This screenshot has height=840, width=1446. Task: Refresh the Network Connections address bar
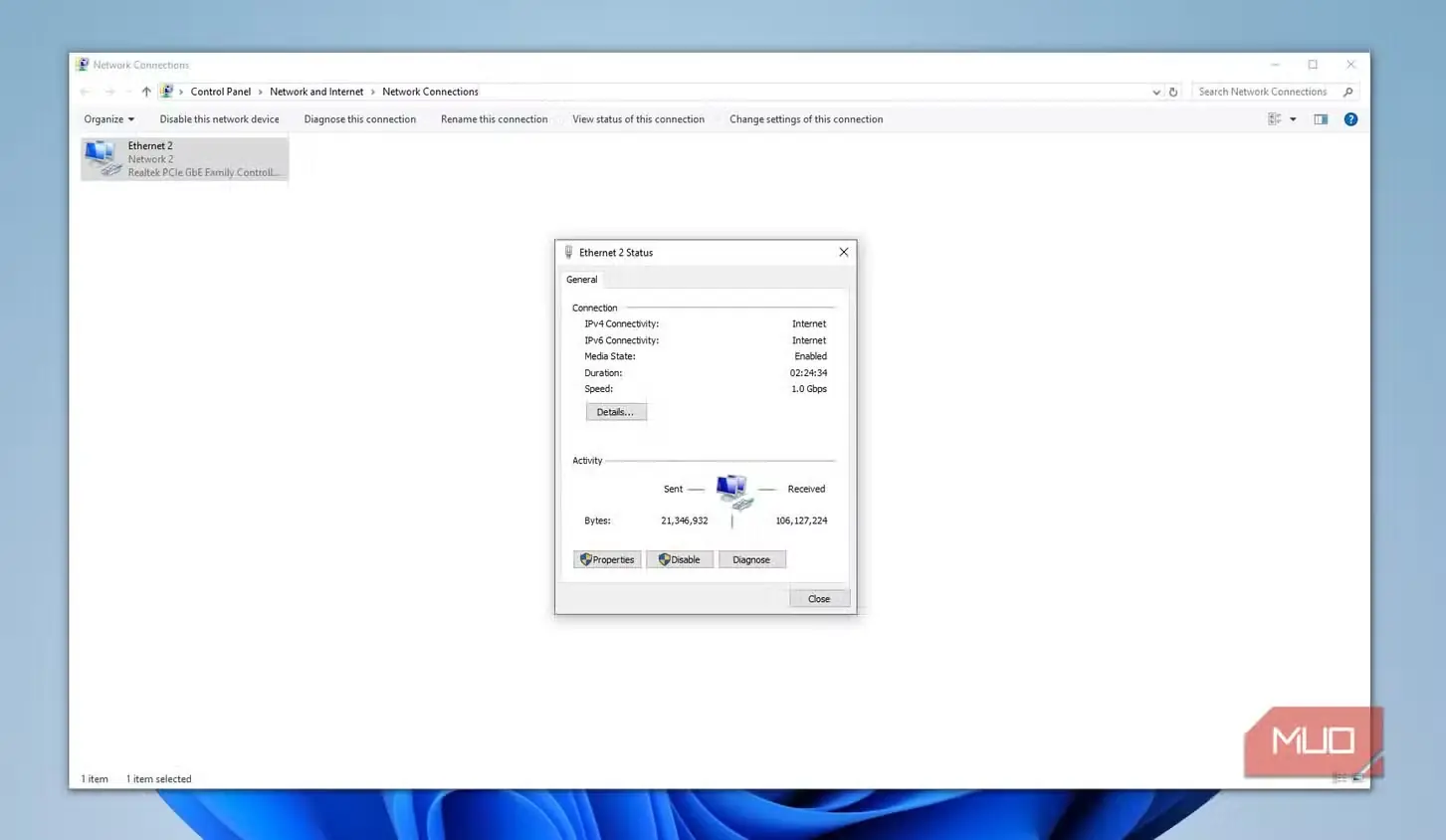point(1173,92)
